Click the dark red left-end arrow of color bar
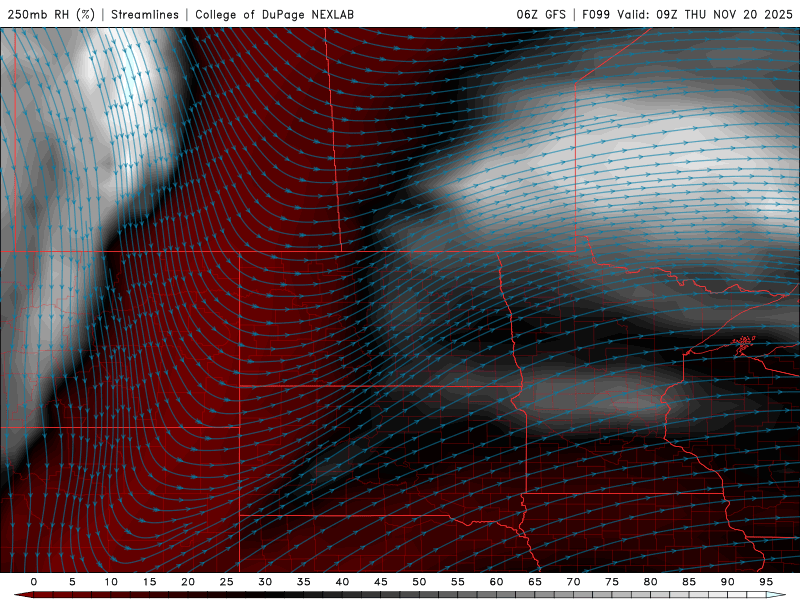Viewport: 800px width, 600px height. (x=22, y=595)
